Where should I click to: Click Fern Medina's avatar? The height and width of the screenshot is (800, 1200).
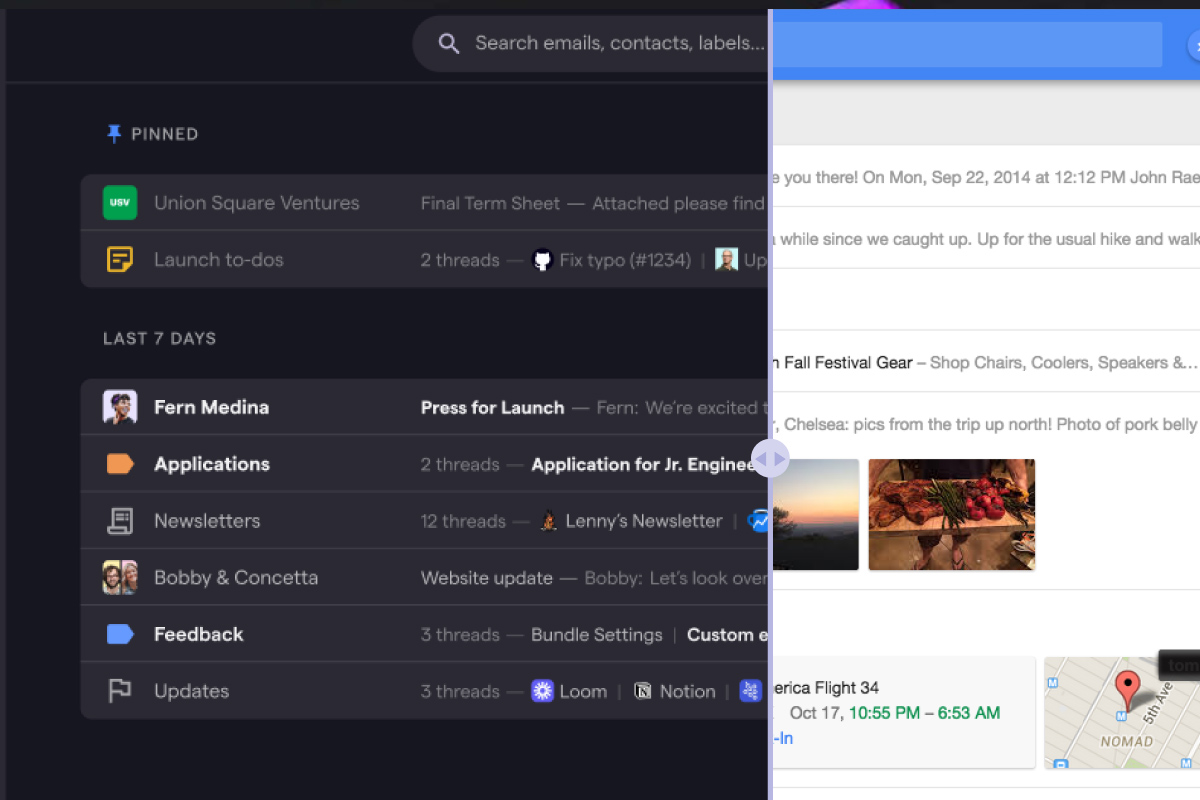point(120,407)
